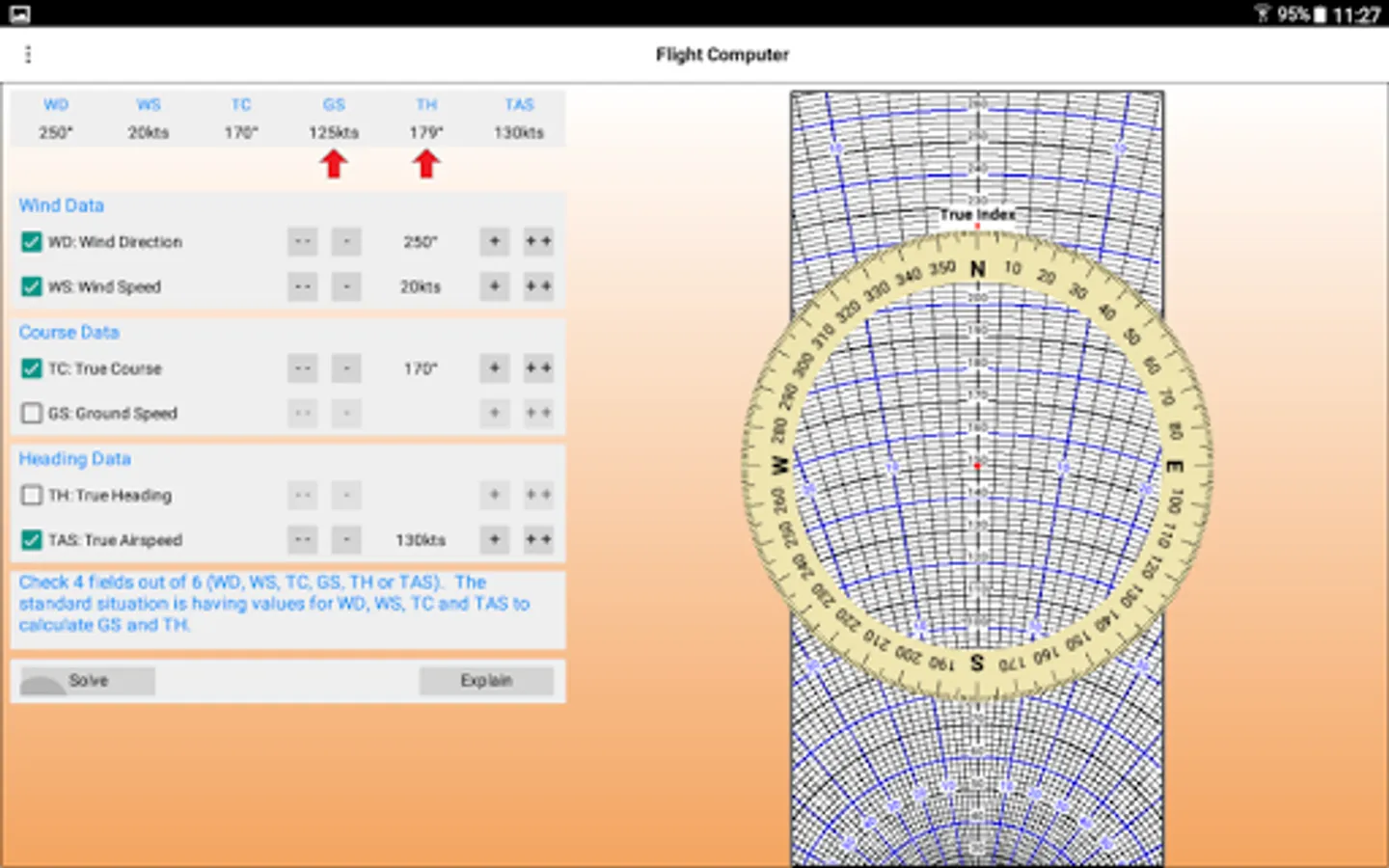Click the Wind Data section heading
Screen dimensions: 1389x868
pos(62,205)
